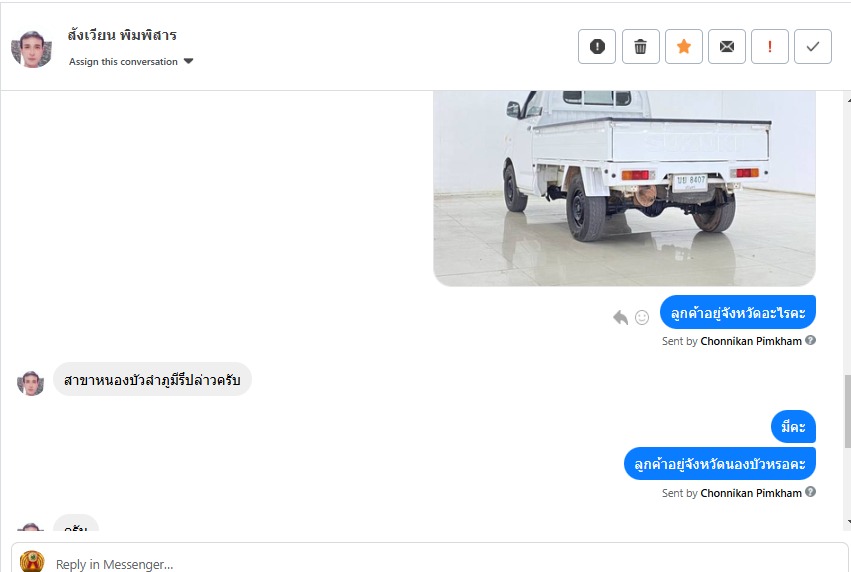Click the conversation vertical scrollbar thumb
This screenshot has height=572, width=851.
coord(847,411)
